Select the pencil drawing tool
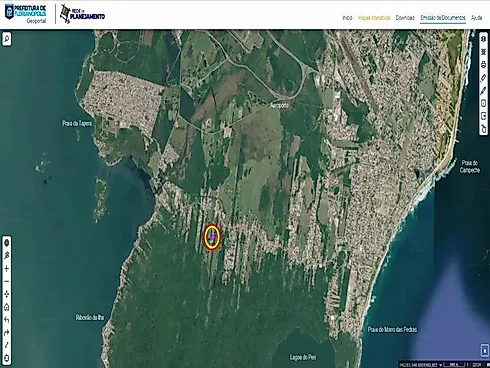This screenshot has height=368, width=490. 484,90
